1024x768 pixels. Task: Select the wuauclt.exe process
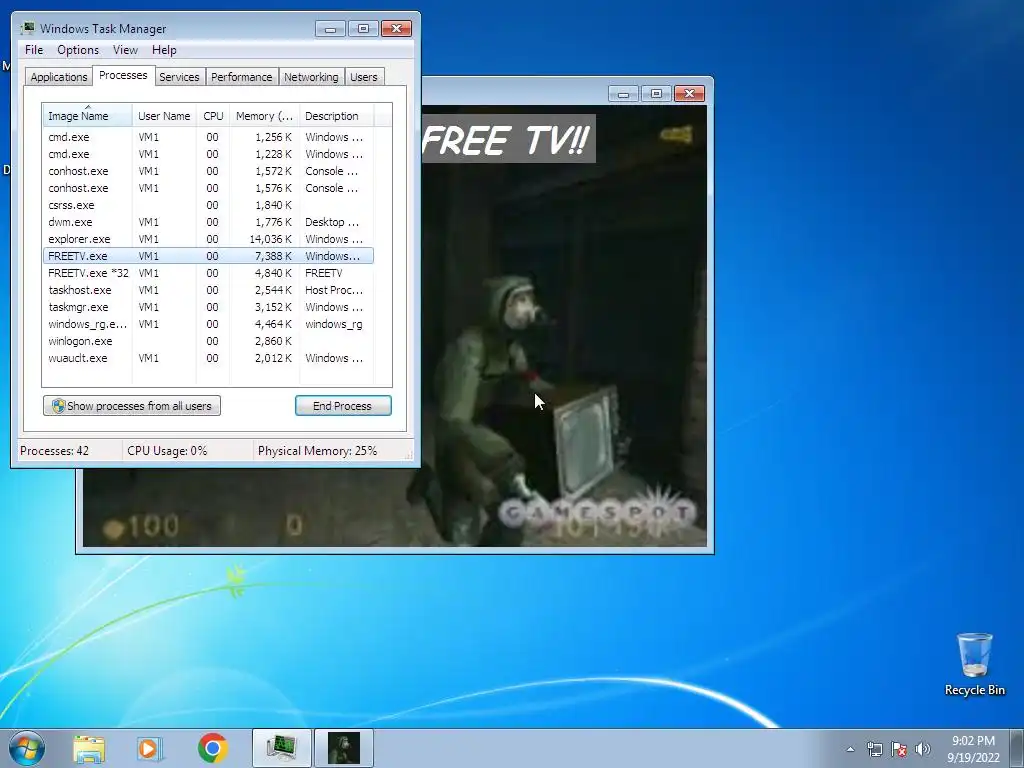tap(208, 358)
